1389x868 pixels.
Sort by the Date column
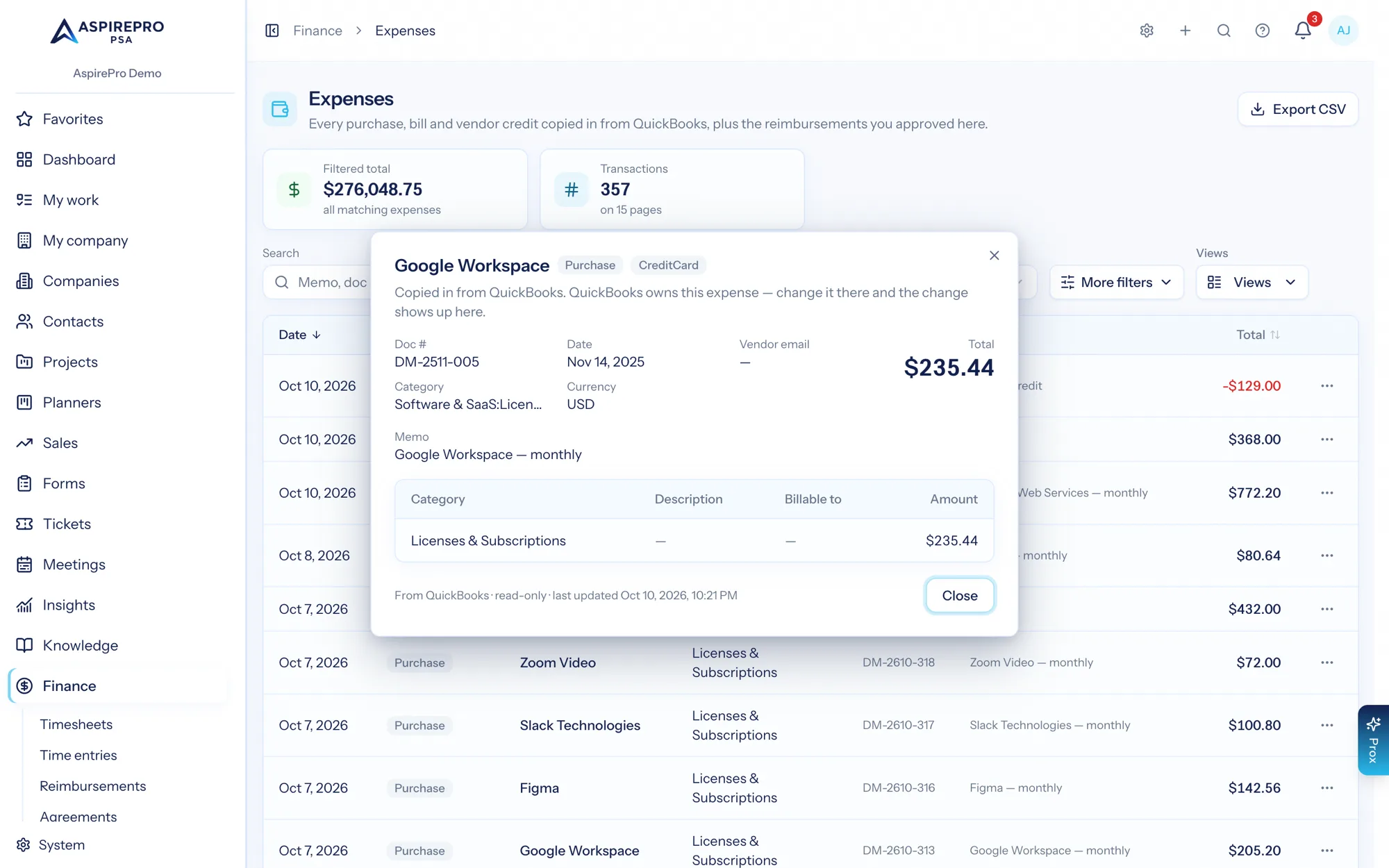(x=299, y=335)
